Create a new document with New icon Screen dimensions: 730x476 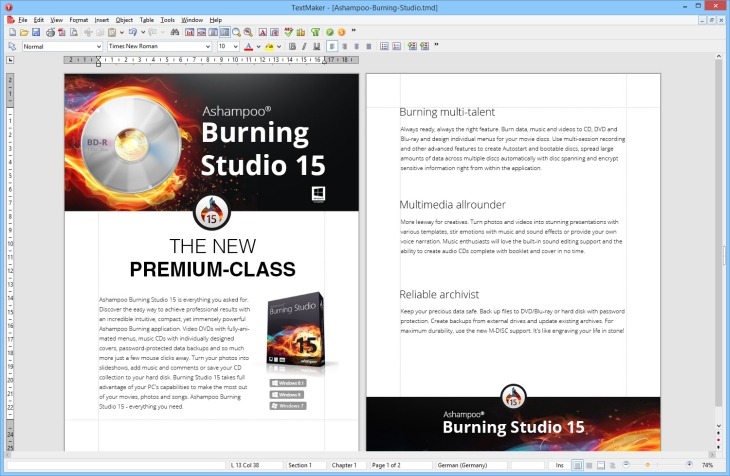click(x=11, y=32)
